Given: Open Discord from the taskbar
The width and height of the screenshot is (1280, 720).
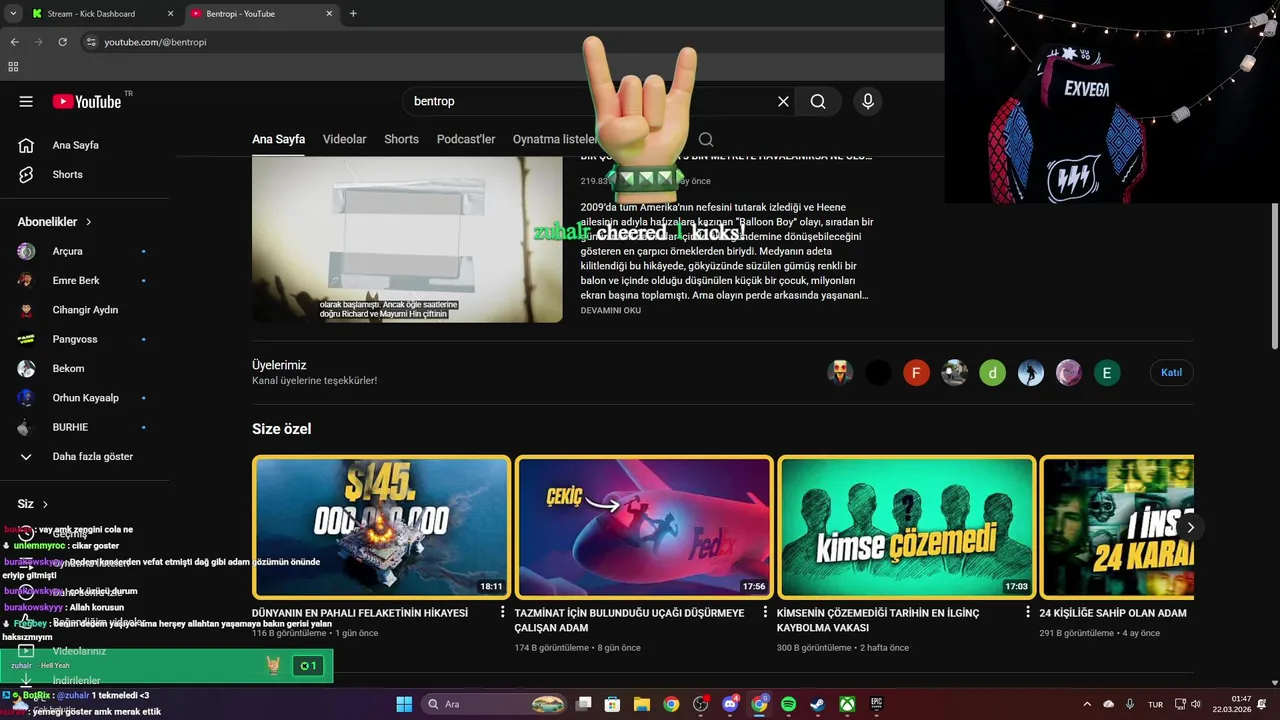Looking at the screenshot, I should (x=730, y=704).
